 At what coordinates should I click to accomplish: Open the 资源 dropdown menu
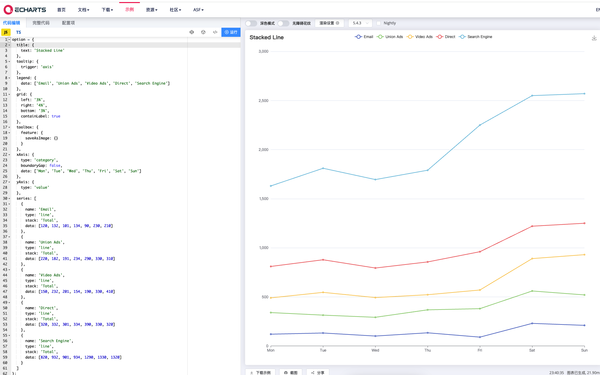tap(152, 10)
